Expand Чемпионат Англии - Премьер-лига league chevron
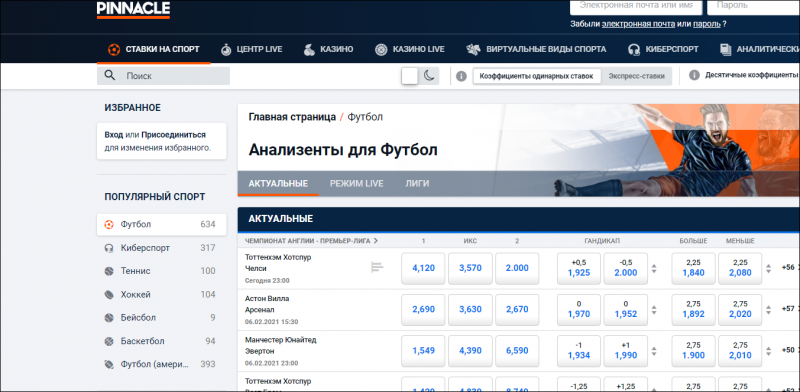 (x=376, y=241)
